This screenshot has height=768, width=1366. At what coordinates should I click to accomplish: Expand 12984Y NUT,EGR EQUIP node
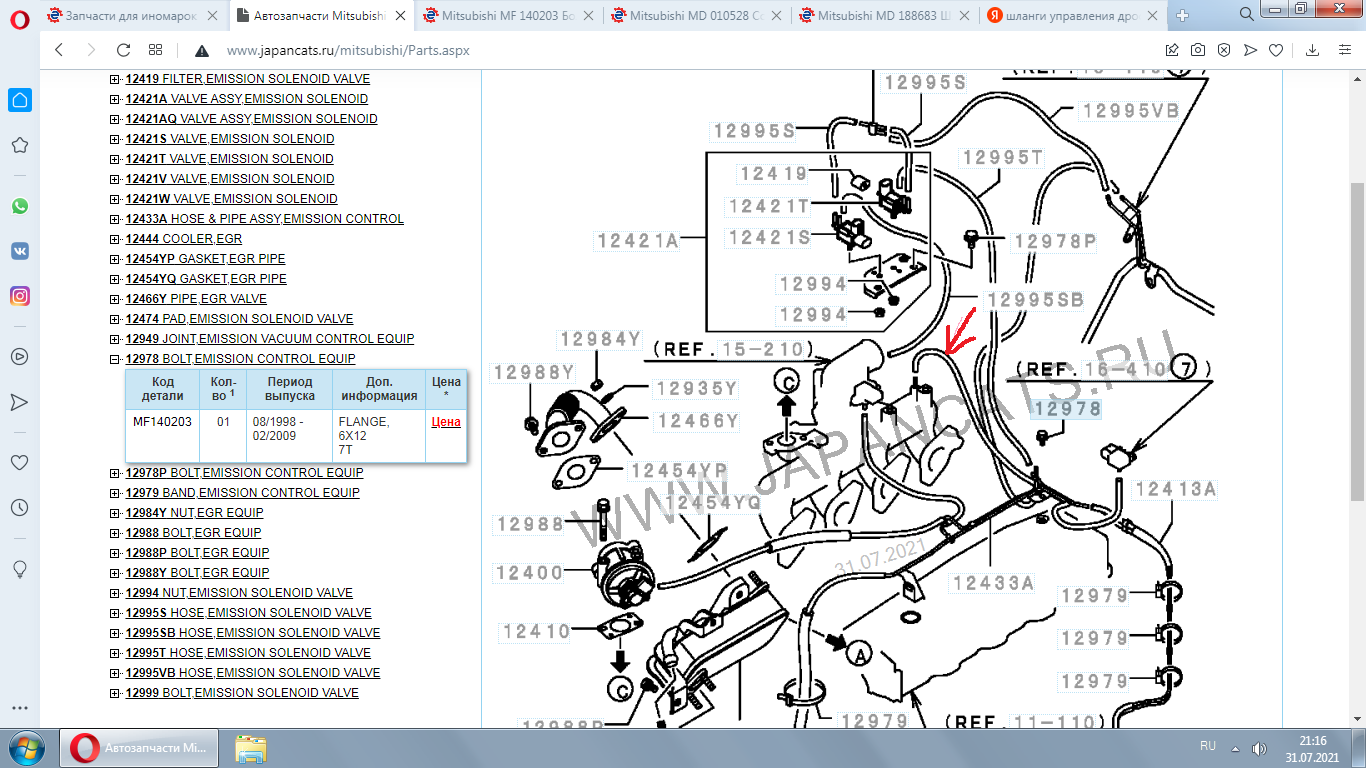(115, 513)
